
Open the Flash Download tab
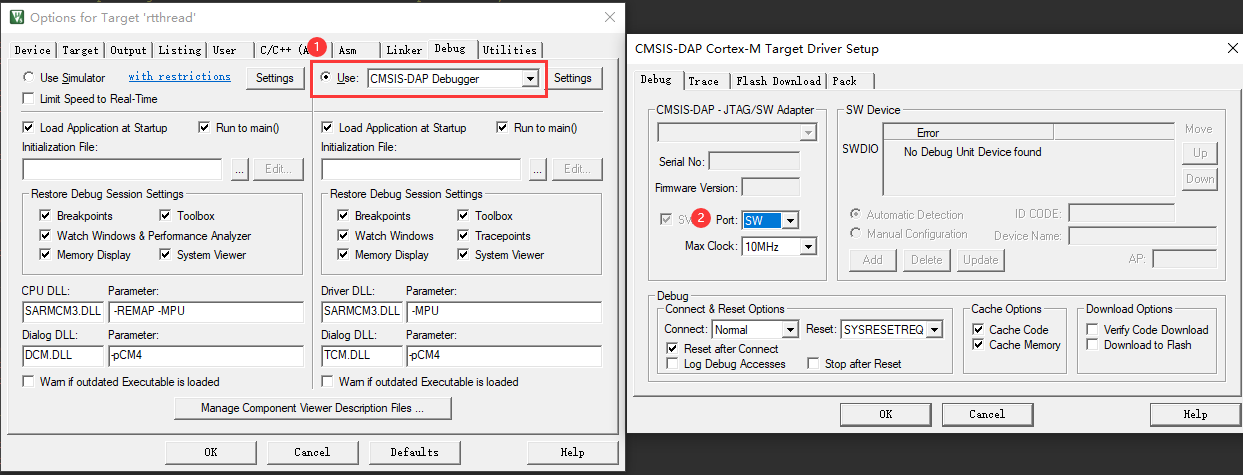778,81
